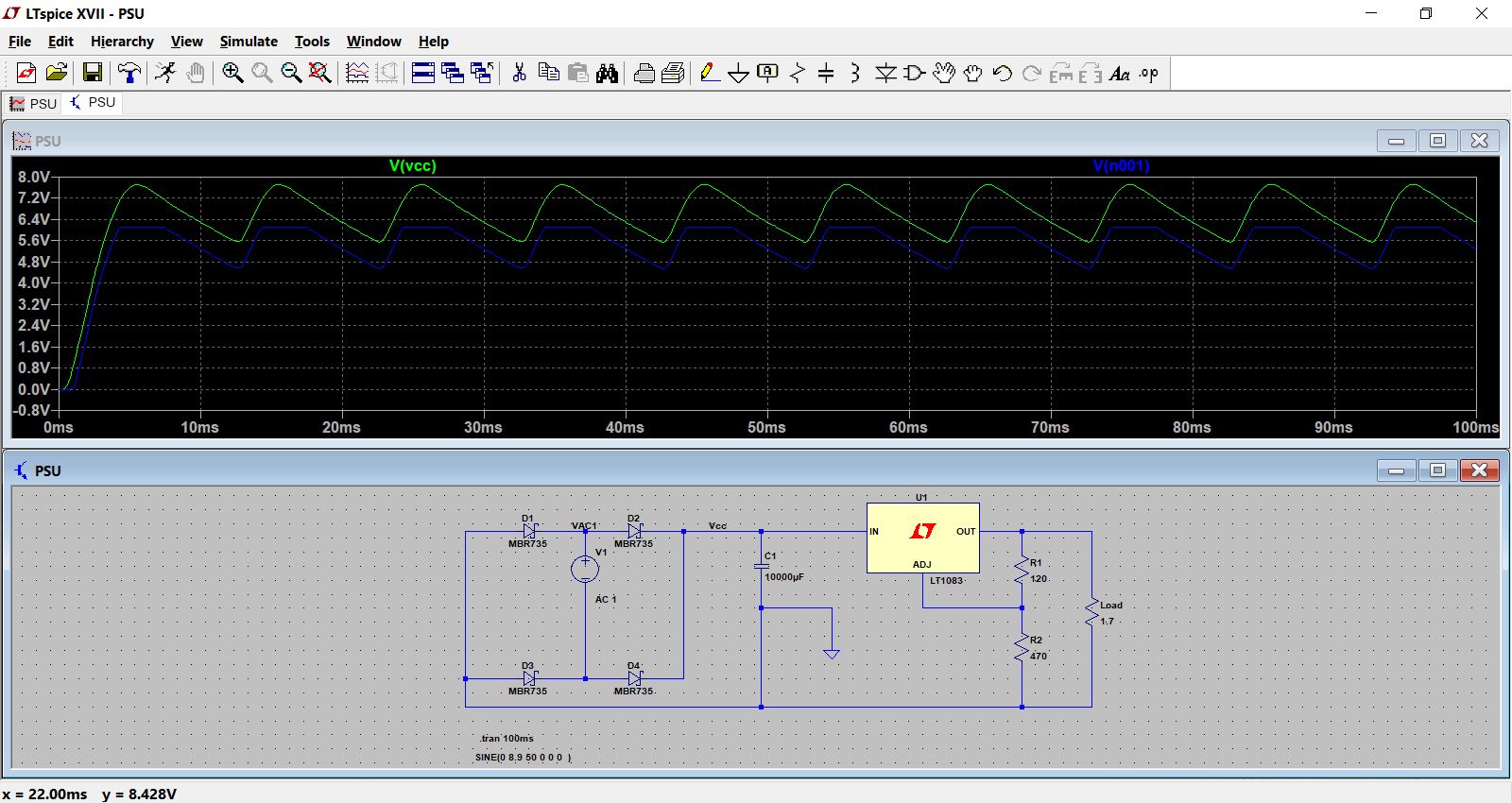
Task: Click the R2 value 470
Action: click(1039, 657)
